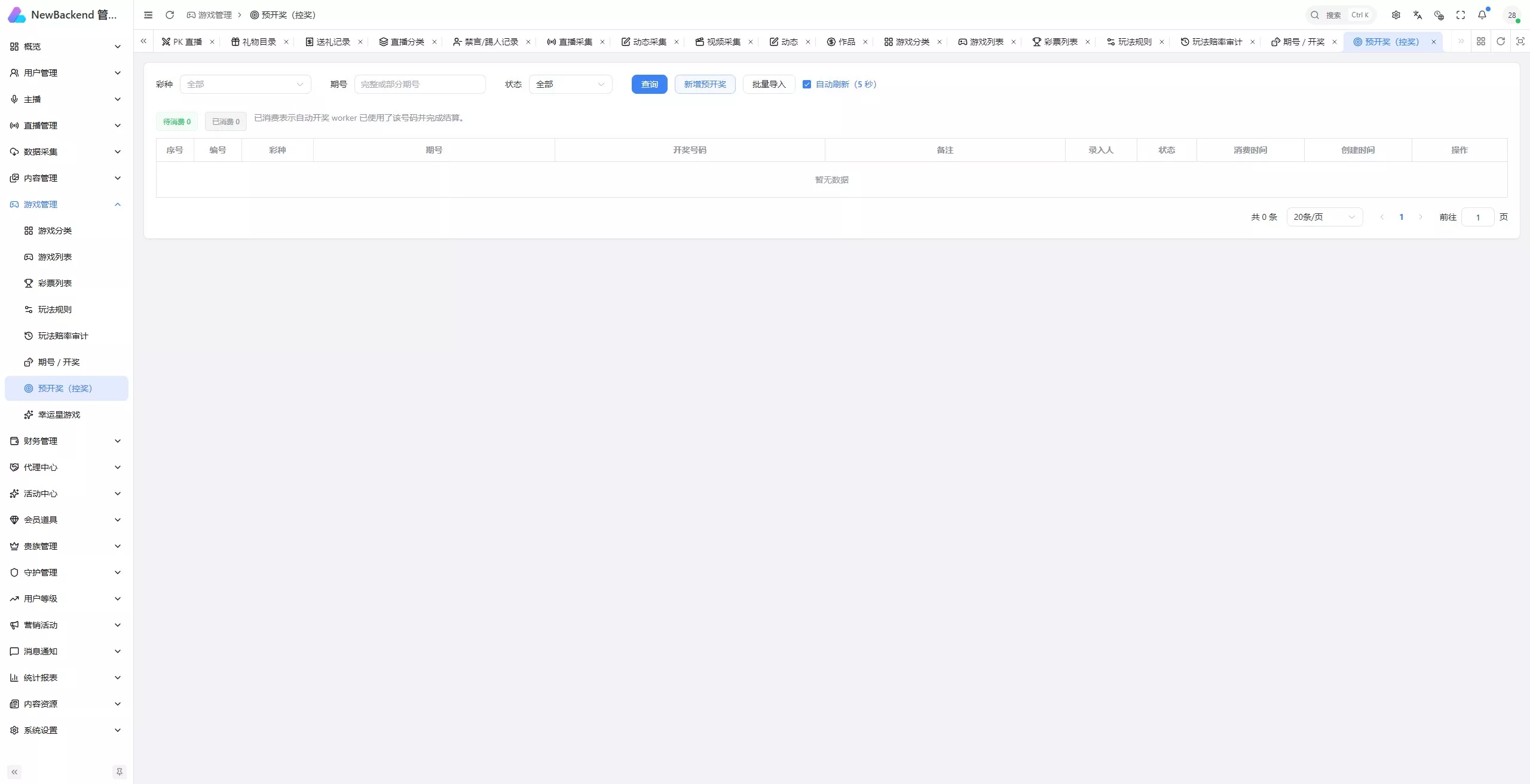
Task: Open the 彩种 dropdown
Action: (246, 84)
